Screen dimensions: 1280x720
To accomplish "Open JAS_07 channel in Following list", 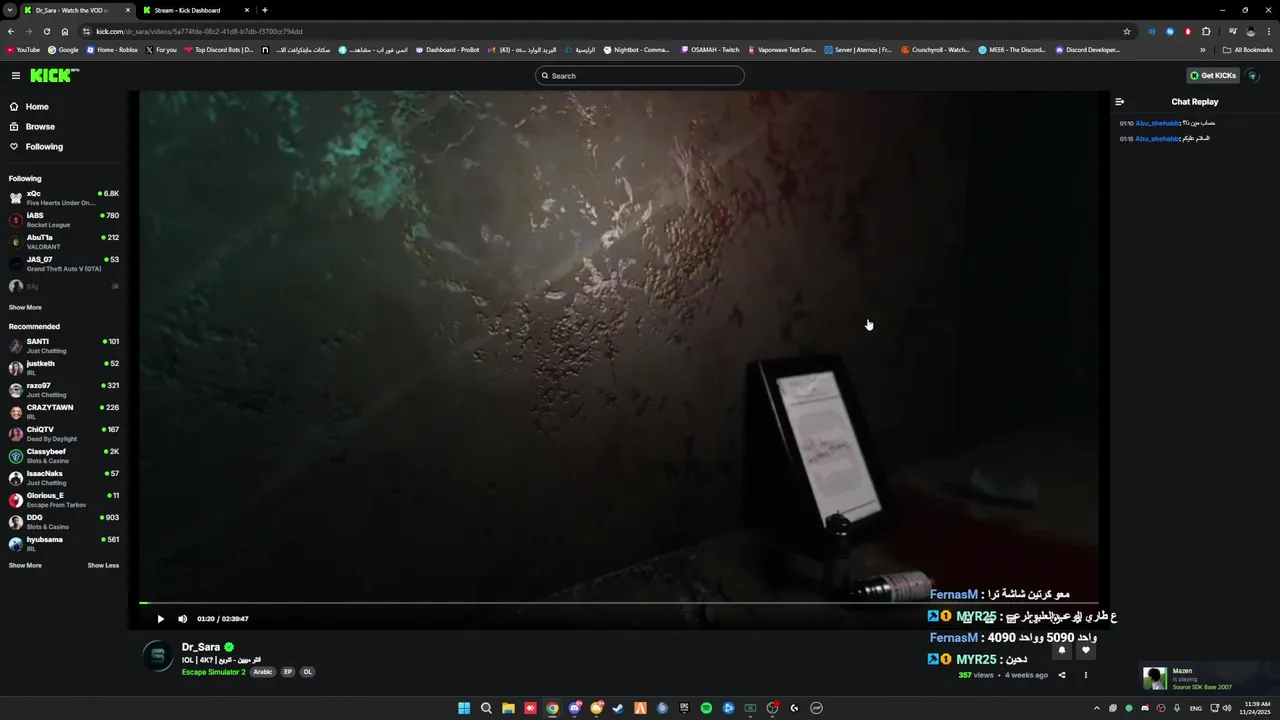I will [x=64, y=264].
